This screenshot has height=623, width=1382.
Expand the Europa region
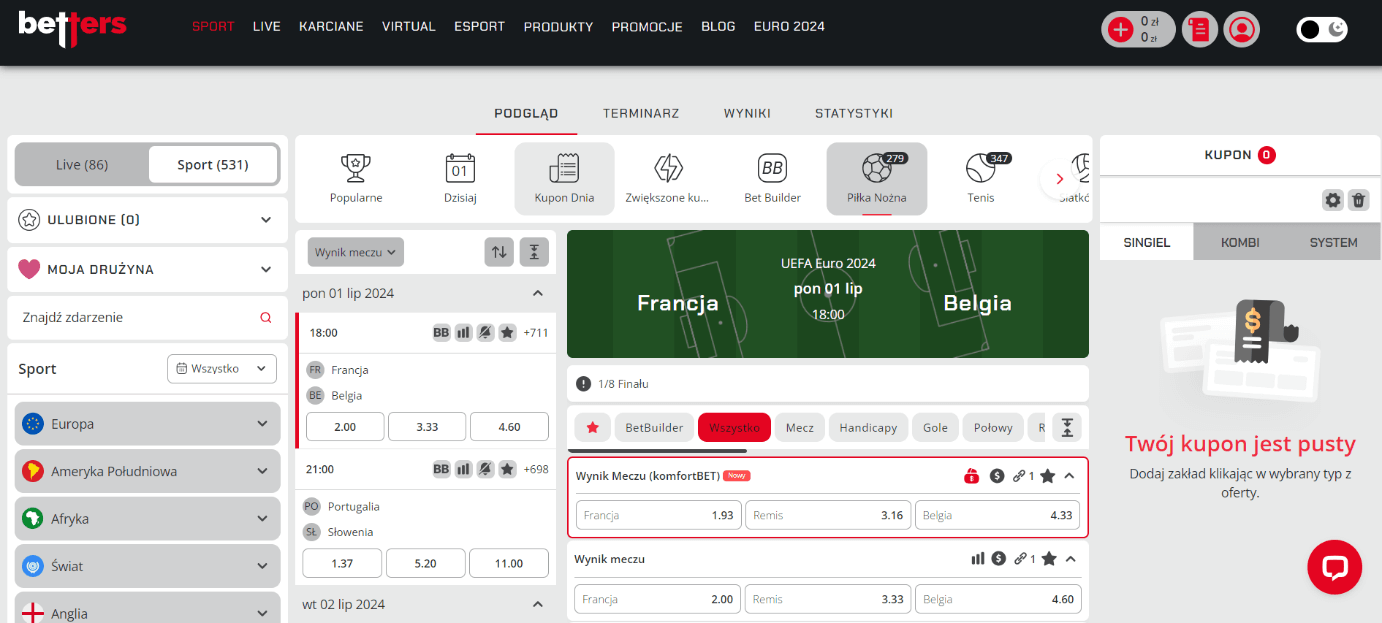tap(147, 424)
